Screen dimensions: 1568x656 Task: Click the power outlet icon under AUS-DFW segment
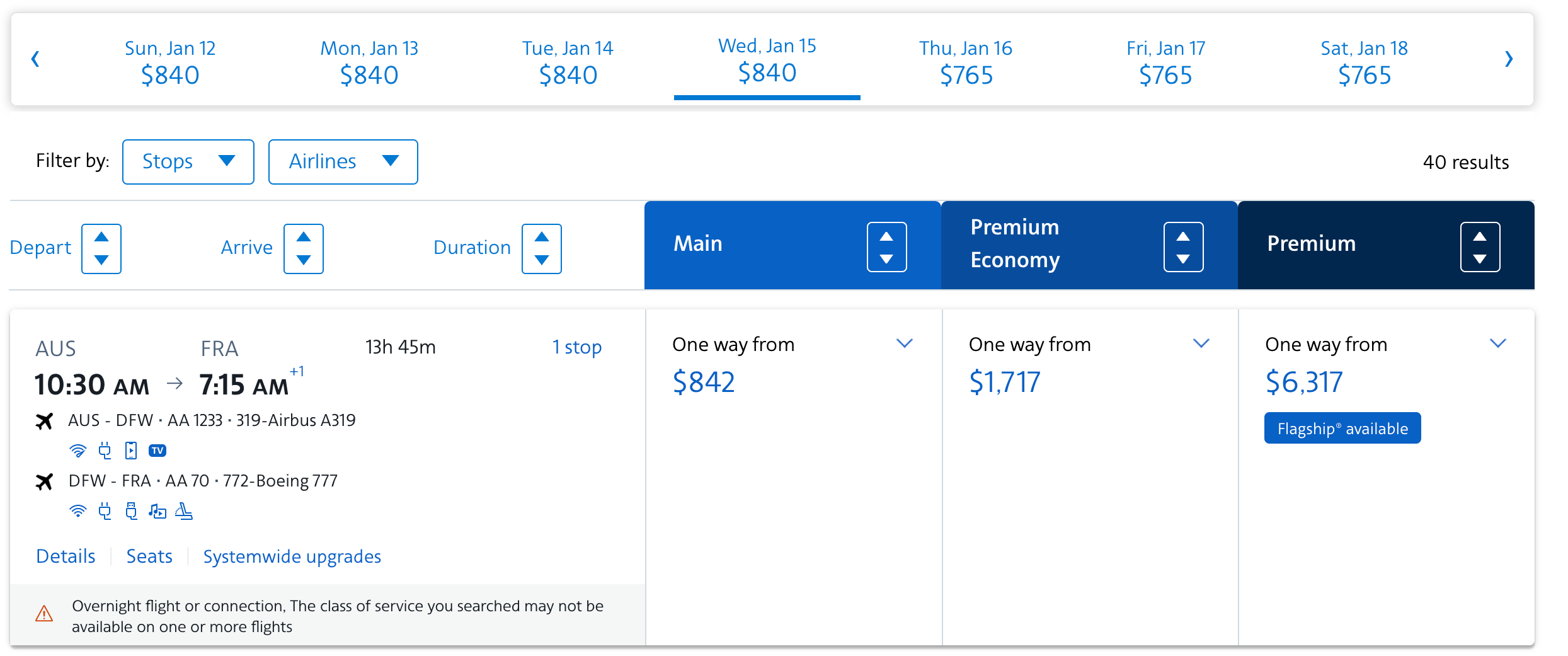click(x=105, y=451)
